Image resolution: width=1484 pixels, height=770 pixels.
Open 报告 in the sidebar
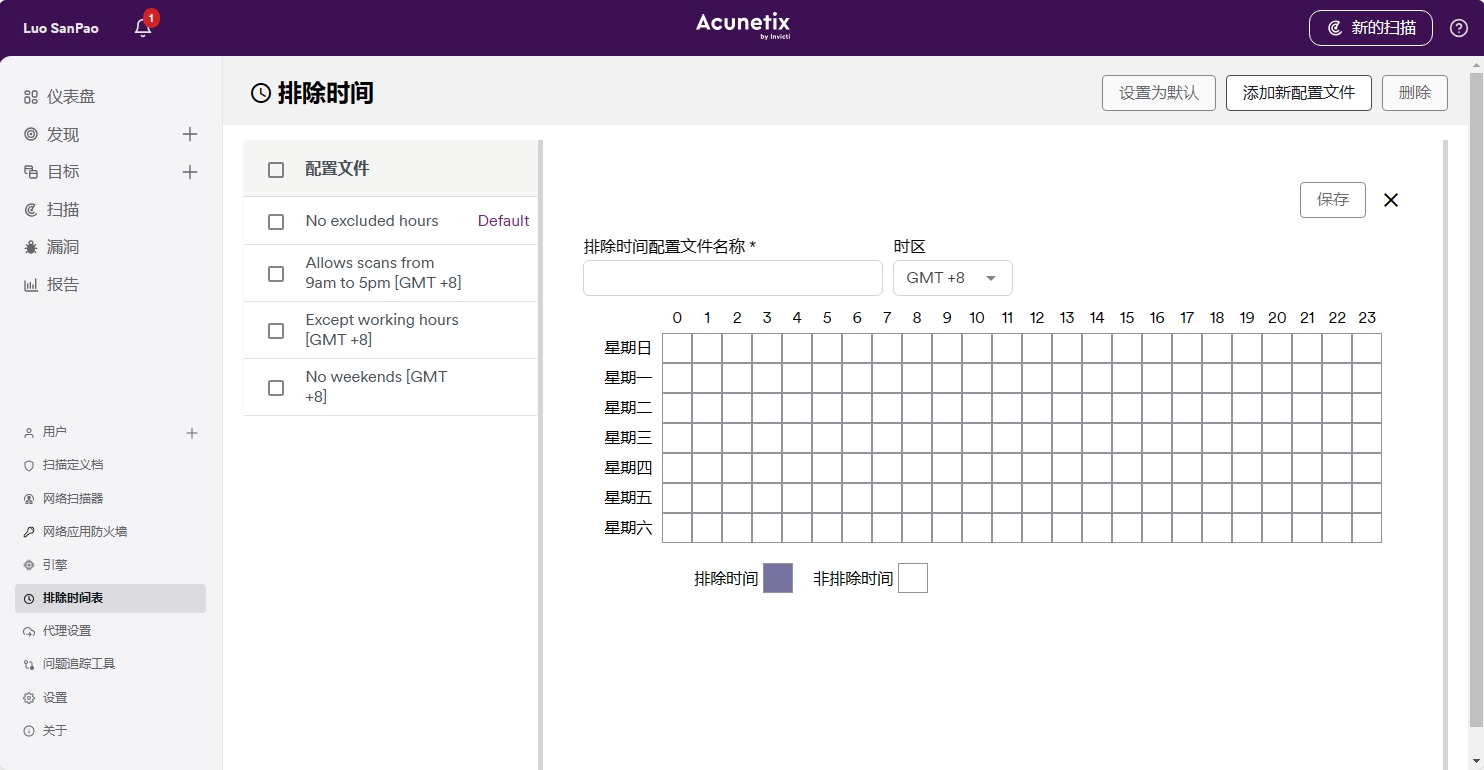pos(63,285)
